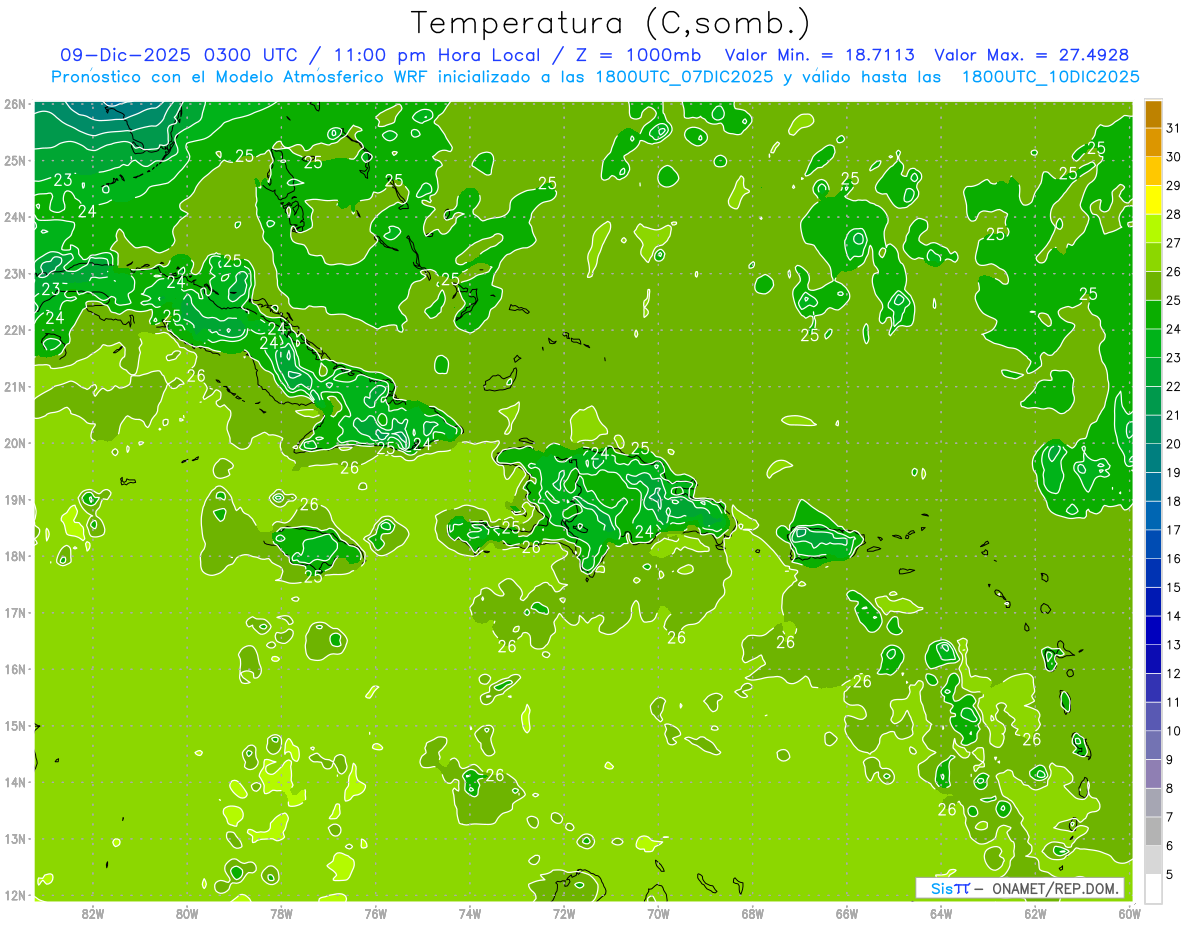Select the date text "09-Dic-2025 0300 UTC"
The height and width of the screenshot is (927, 1200).
point(180,55)
